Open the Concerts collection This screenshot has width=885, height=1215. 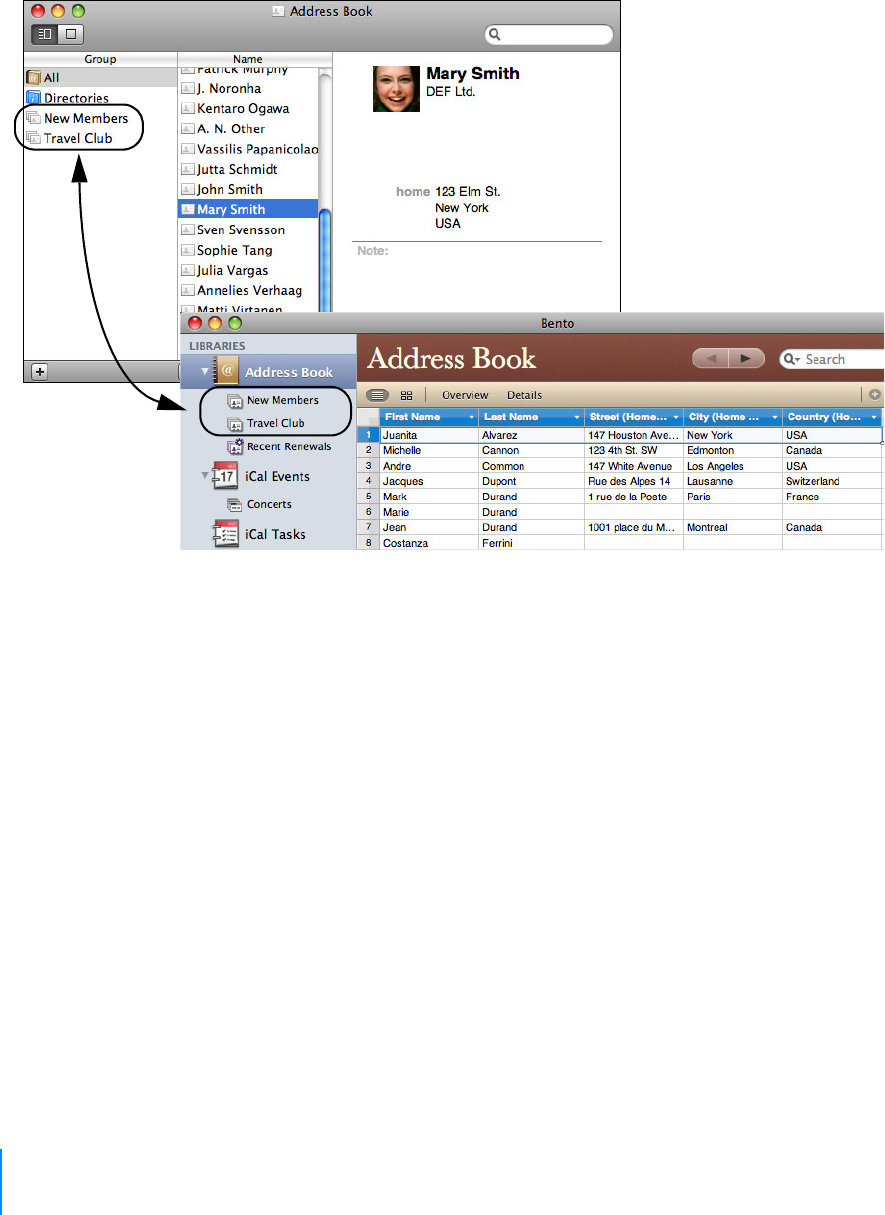pyautogui.click(x=269, y=504)
